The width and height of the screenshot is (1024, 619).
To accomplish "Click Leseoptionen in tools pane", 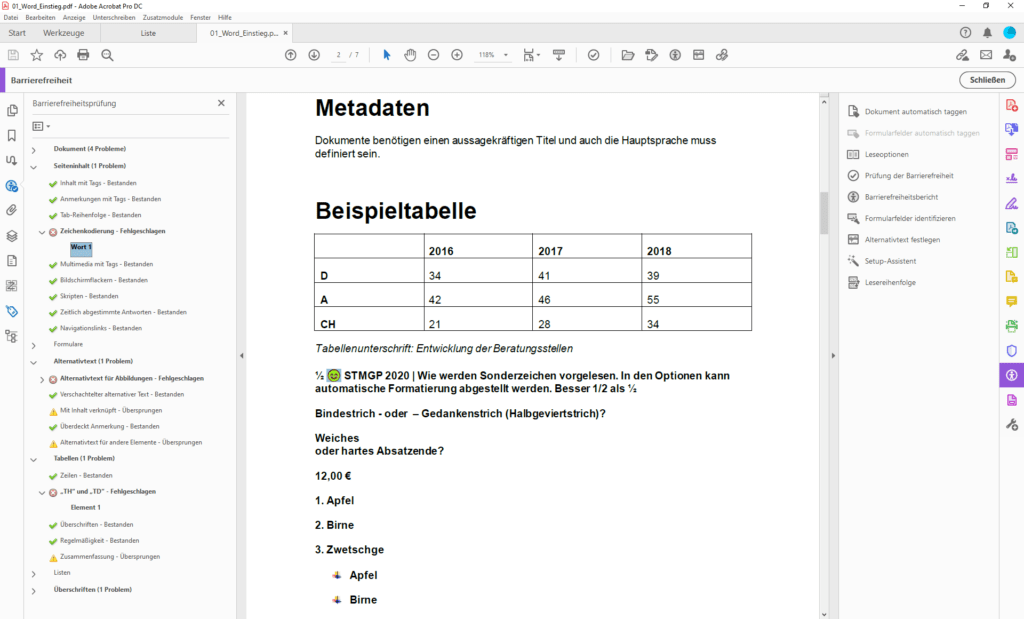I will [x=886, y=155].
